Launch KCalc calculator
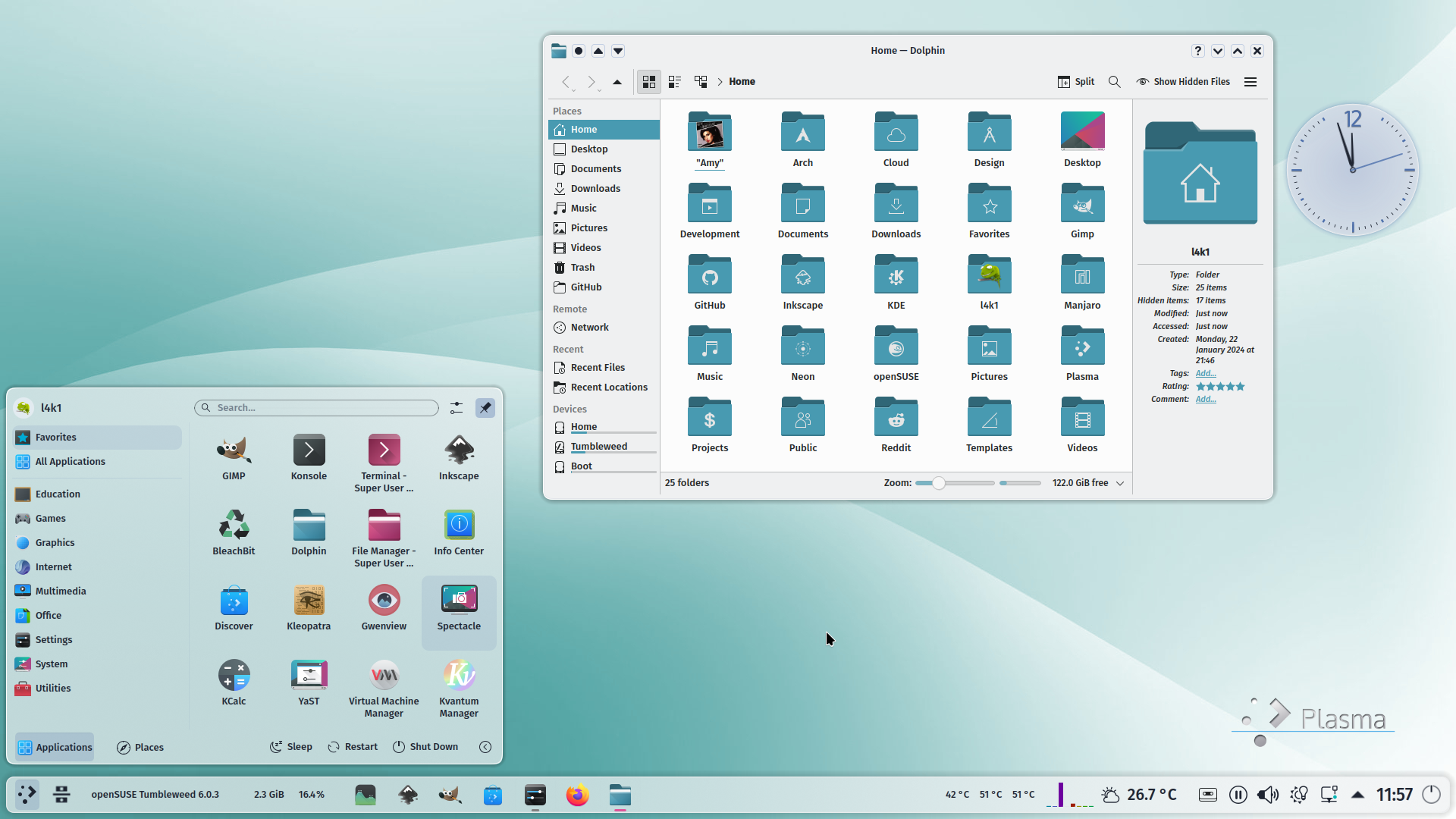Viewport: 1456px width, 819px height. (234, 683)
